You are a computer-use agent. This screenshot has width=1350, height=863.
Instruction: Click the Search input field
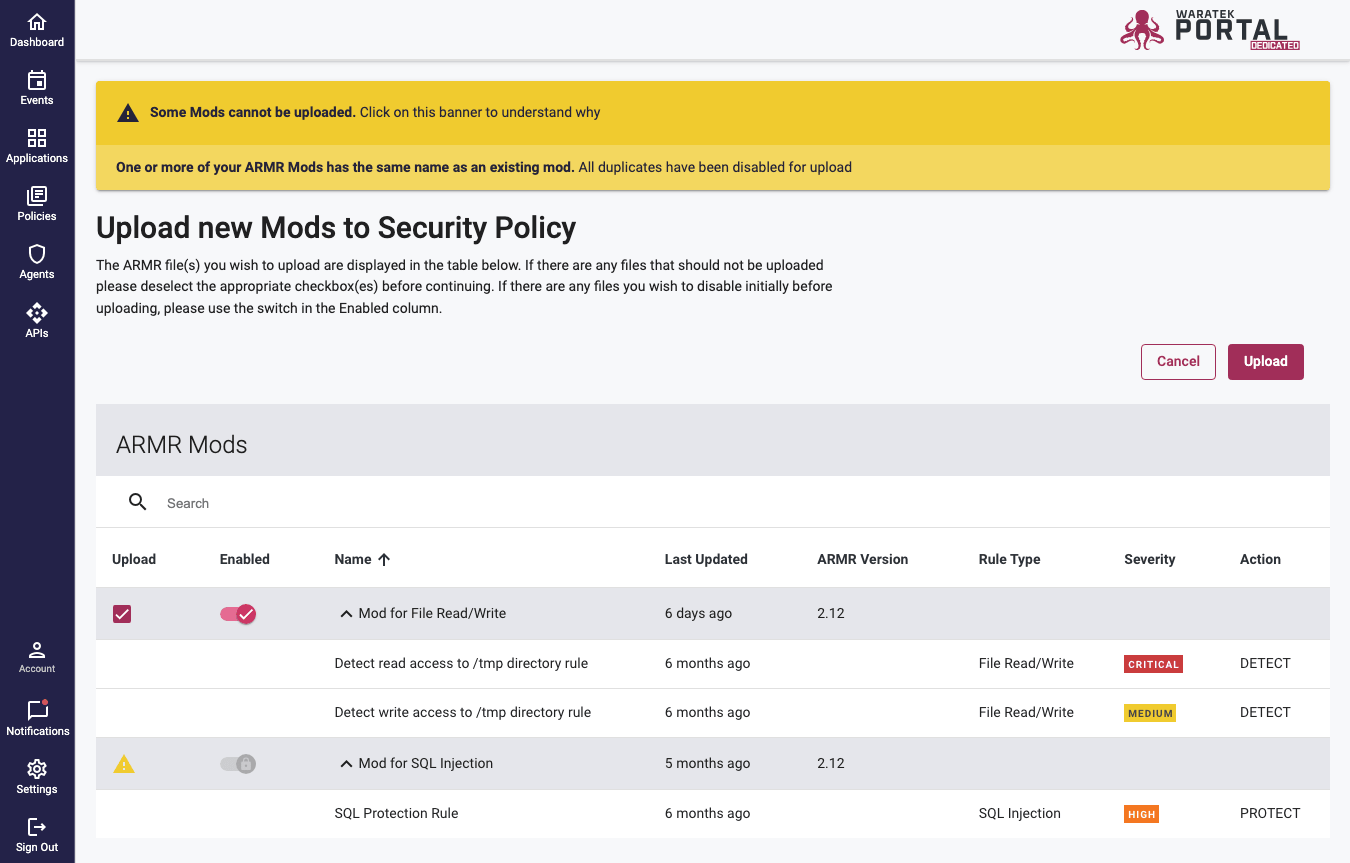click(740, 503)
